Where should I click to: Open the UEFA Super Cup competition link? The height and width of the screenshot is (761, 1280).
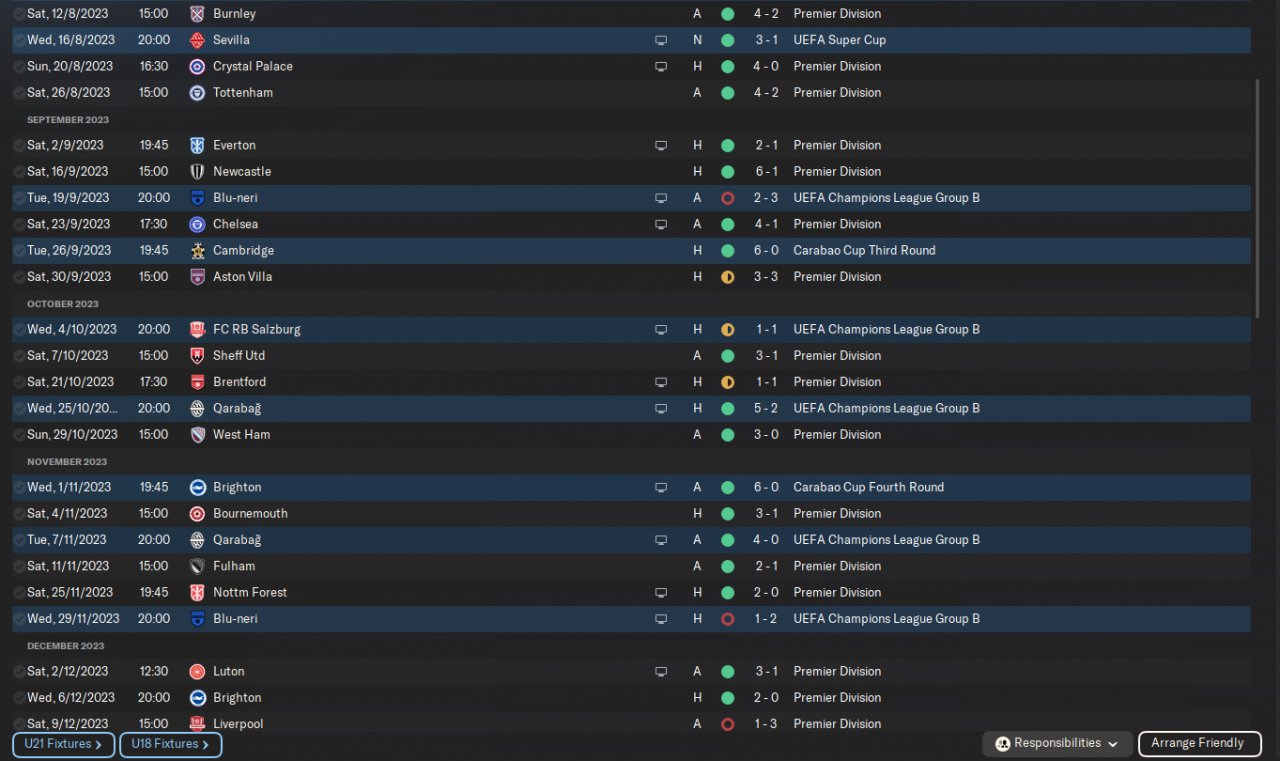coord(839,40)
